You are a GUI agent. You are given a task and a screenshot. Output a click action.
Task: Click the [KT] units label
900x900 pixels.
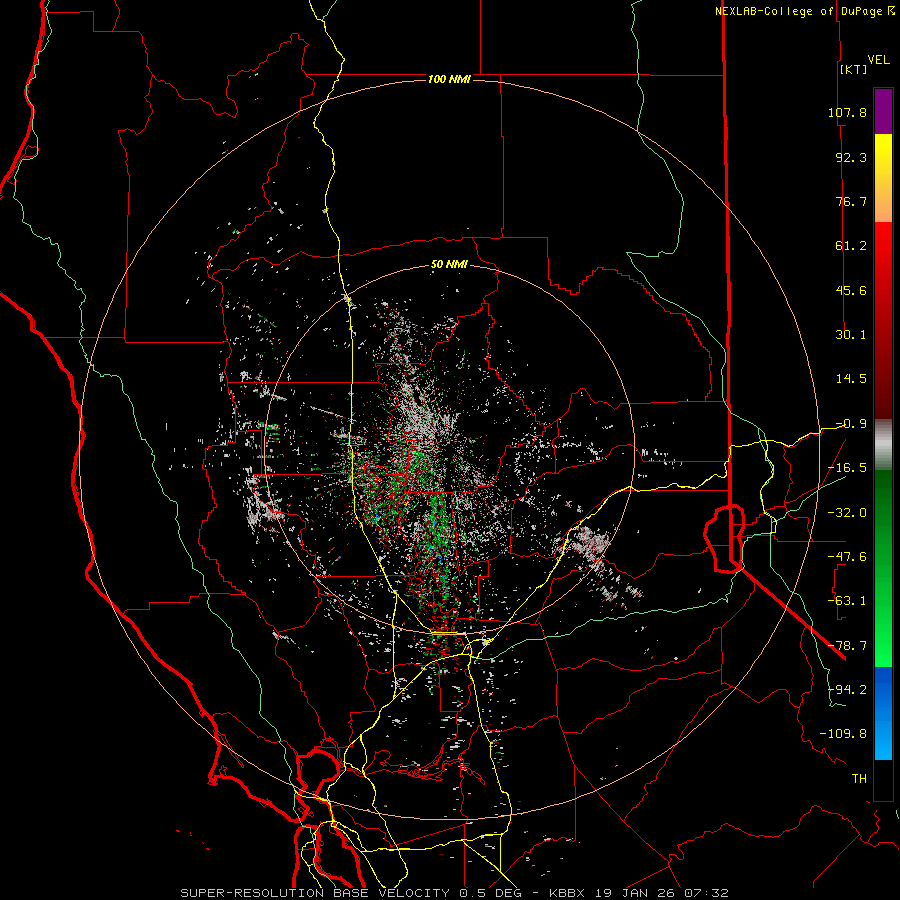(854, 69)
